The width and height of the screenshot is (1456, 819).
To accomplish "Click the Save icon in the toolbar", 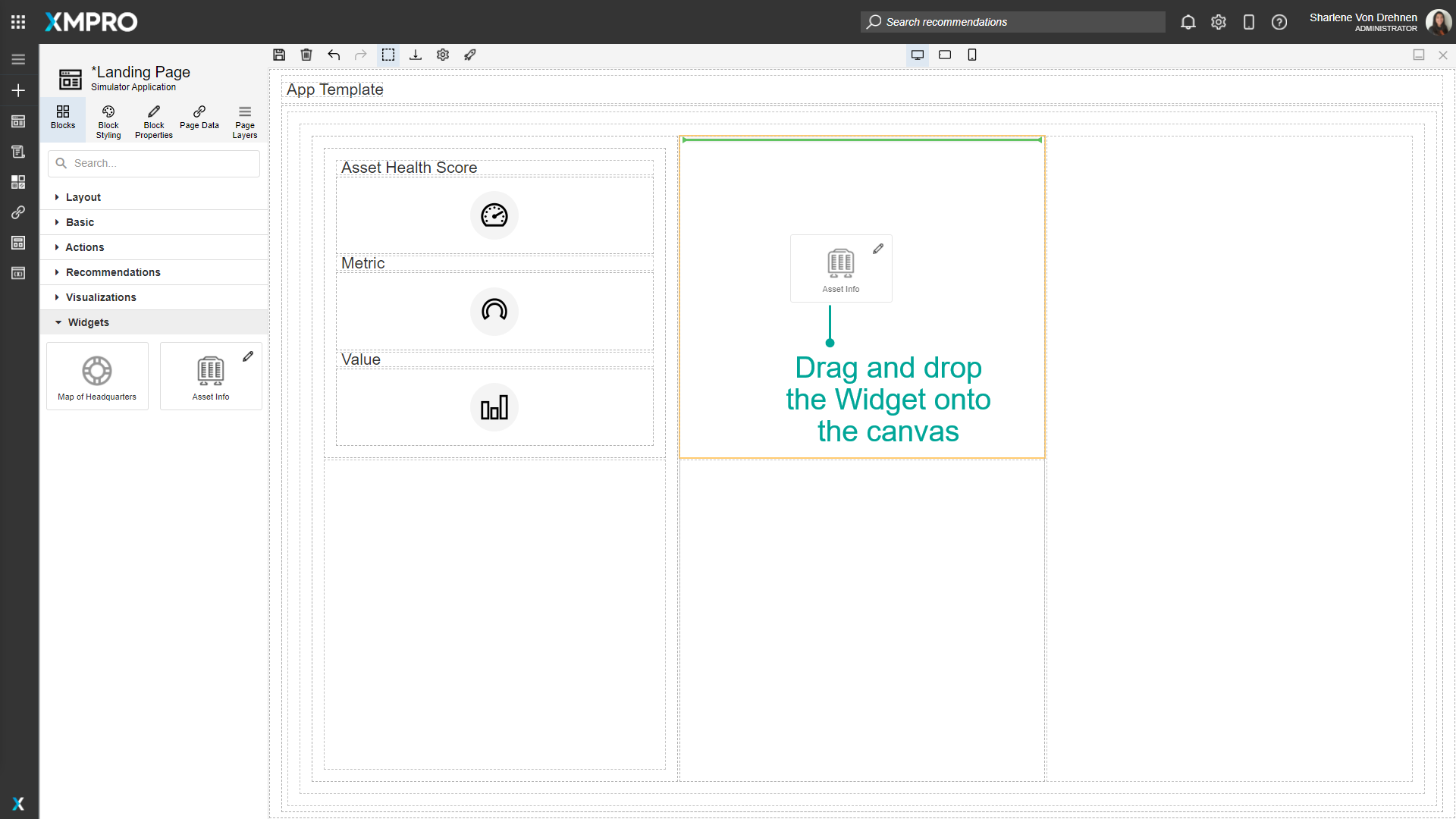I will tap(279, 55).
